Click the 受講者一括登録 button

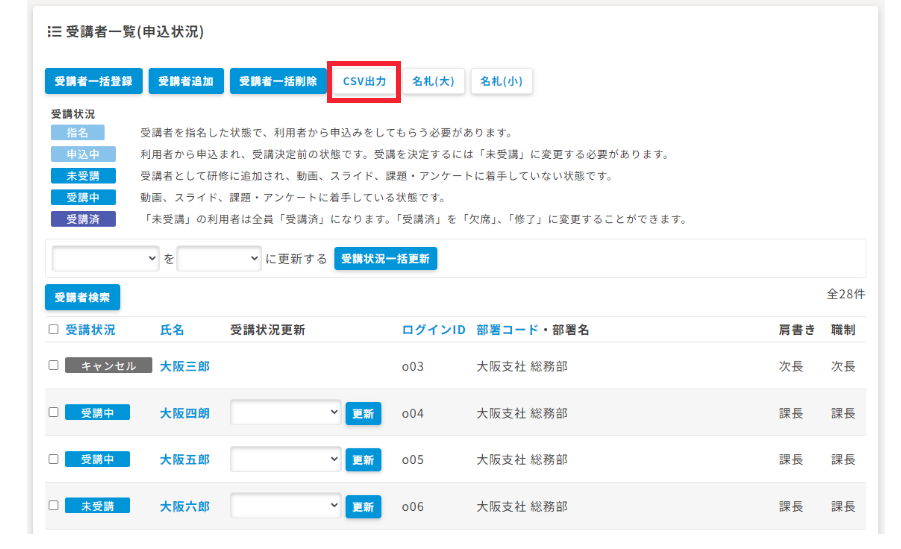94,81
